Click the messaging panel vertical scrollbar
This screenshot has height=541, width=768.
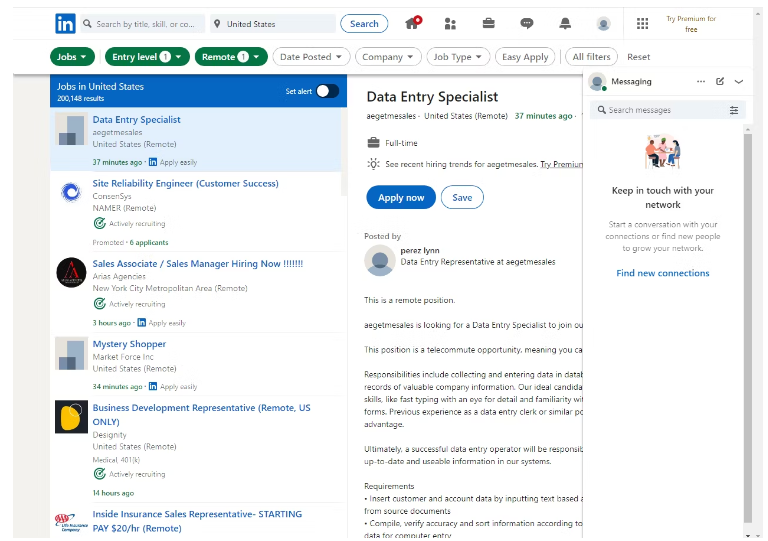pos(747,328)
